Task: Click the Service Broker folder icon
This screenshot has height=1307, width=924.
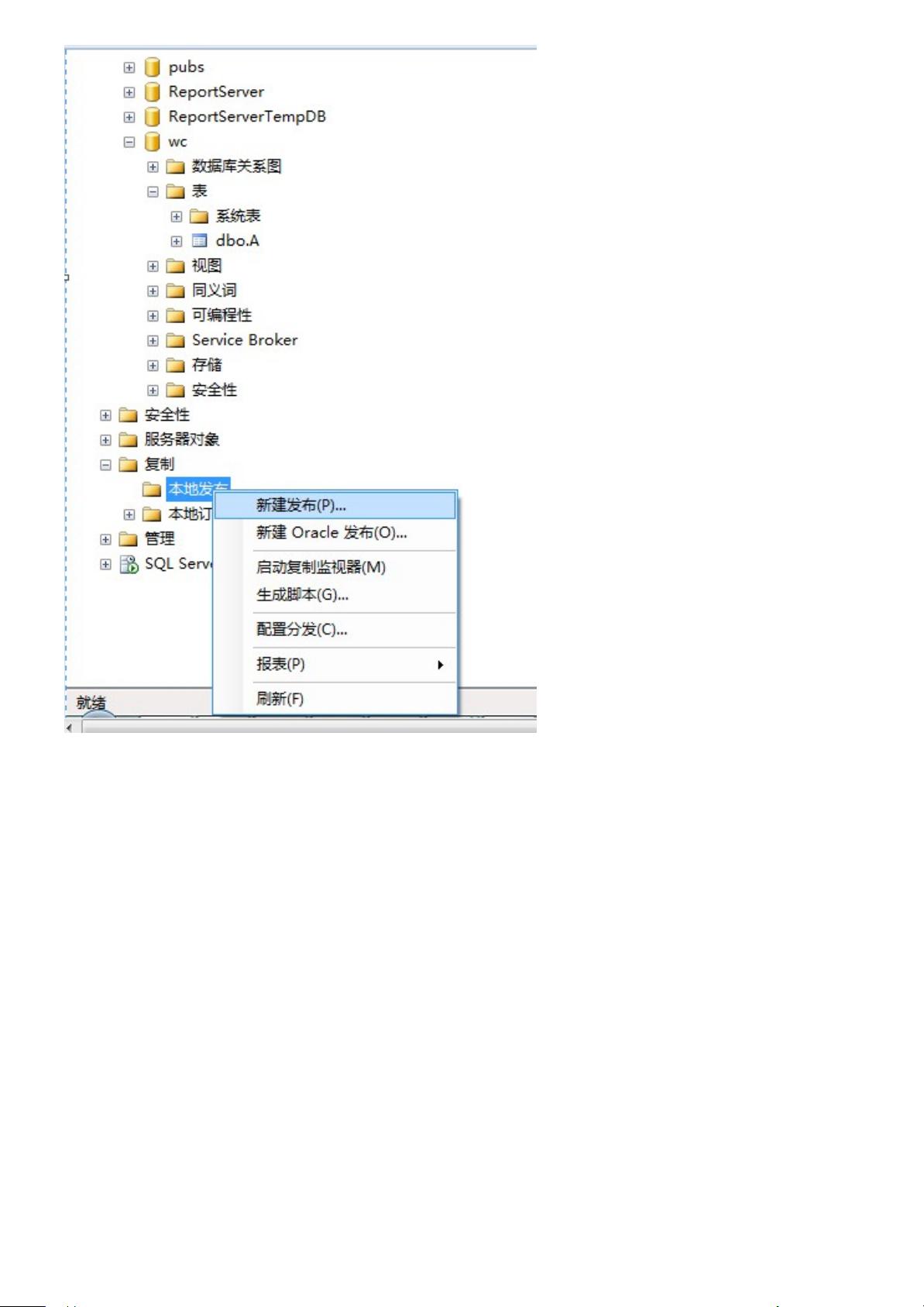Action: [x=176, y=341]
